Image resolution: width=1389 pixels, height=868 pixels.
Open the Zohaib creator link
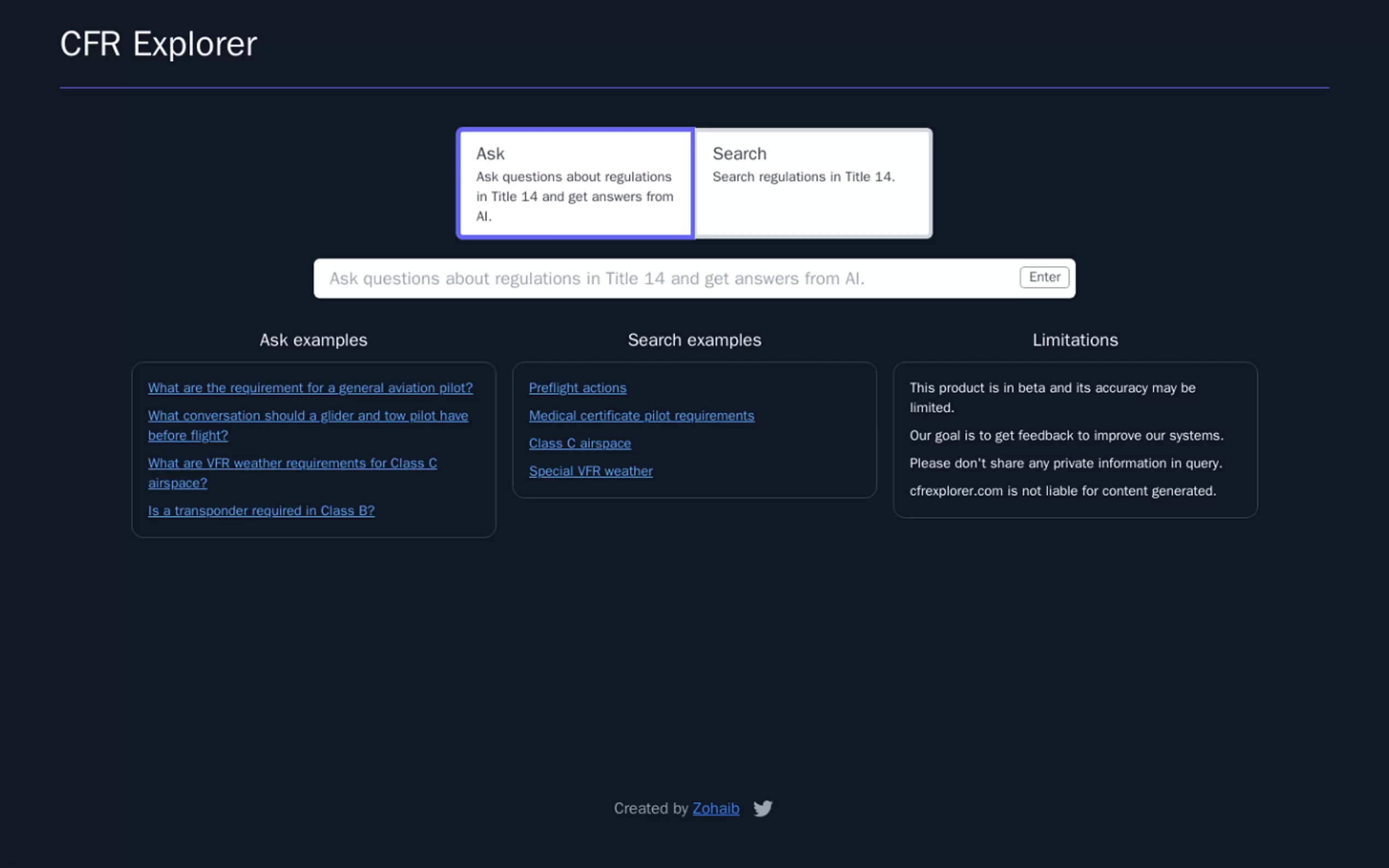715,808
